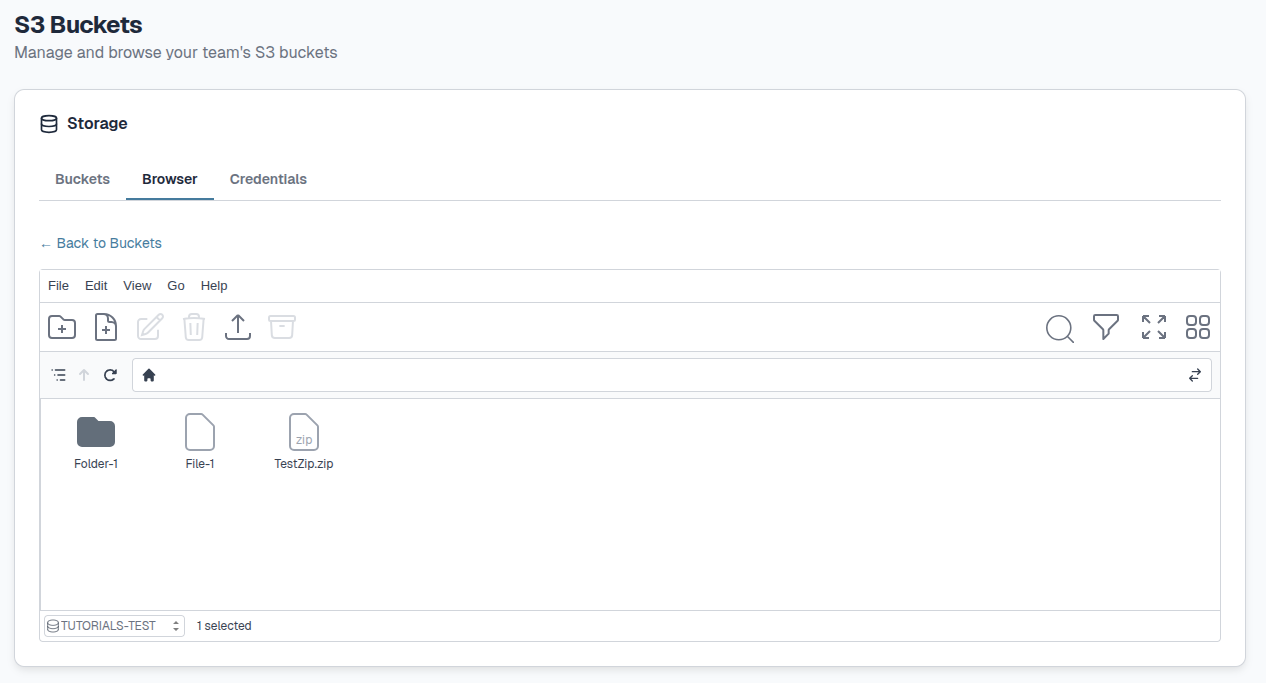Image resolution: width=1266 pixels, height=683 pixels.
Task: Toggle the tree view panel icon
Action: click(59, 375)
